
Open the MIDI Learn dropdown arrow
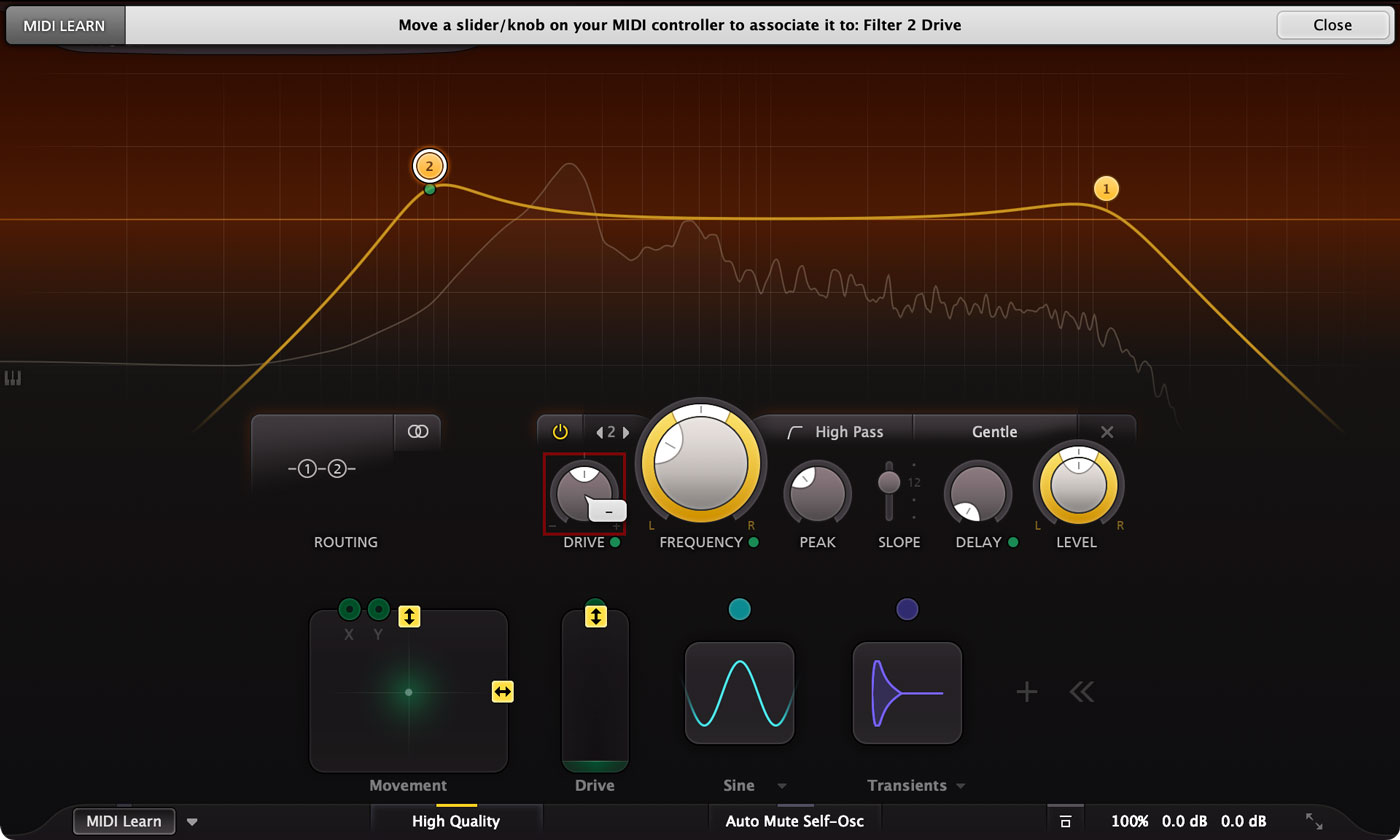[x=192, y=822]
